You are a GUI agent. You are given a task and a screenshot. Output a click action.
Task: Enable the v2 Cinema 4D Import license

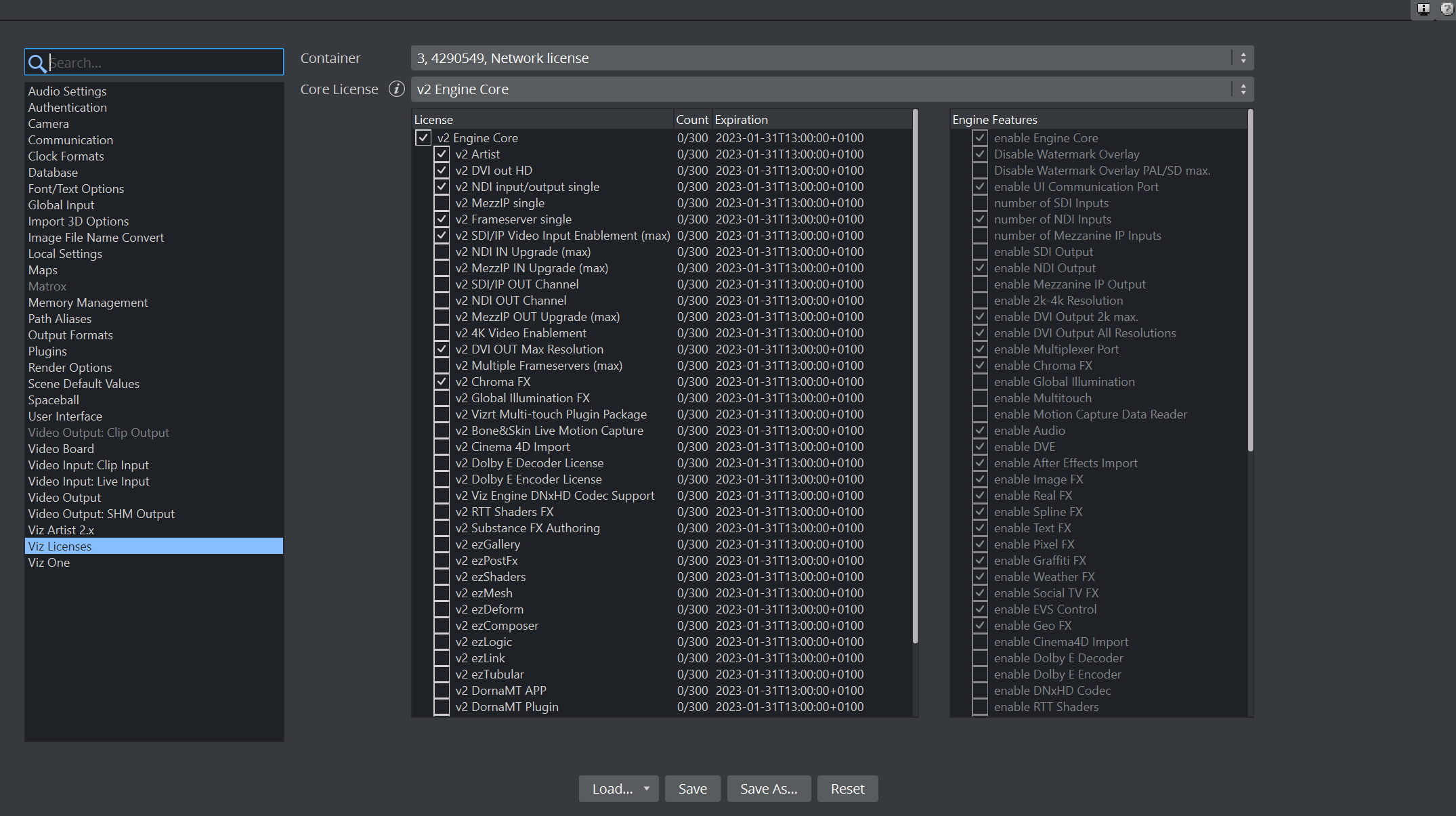point(442,447)
